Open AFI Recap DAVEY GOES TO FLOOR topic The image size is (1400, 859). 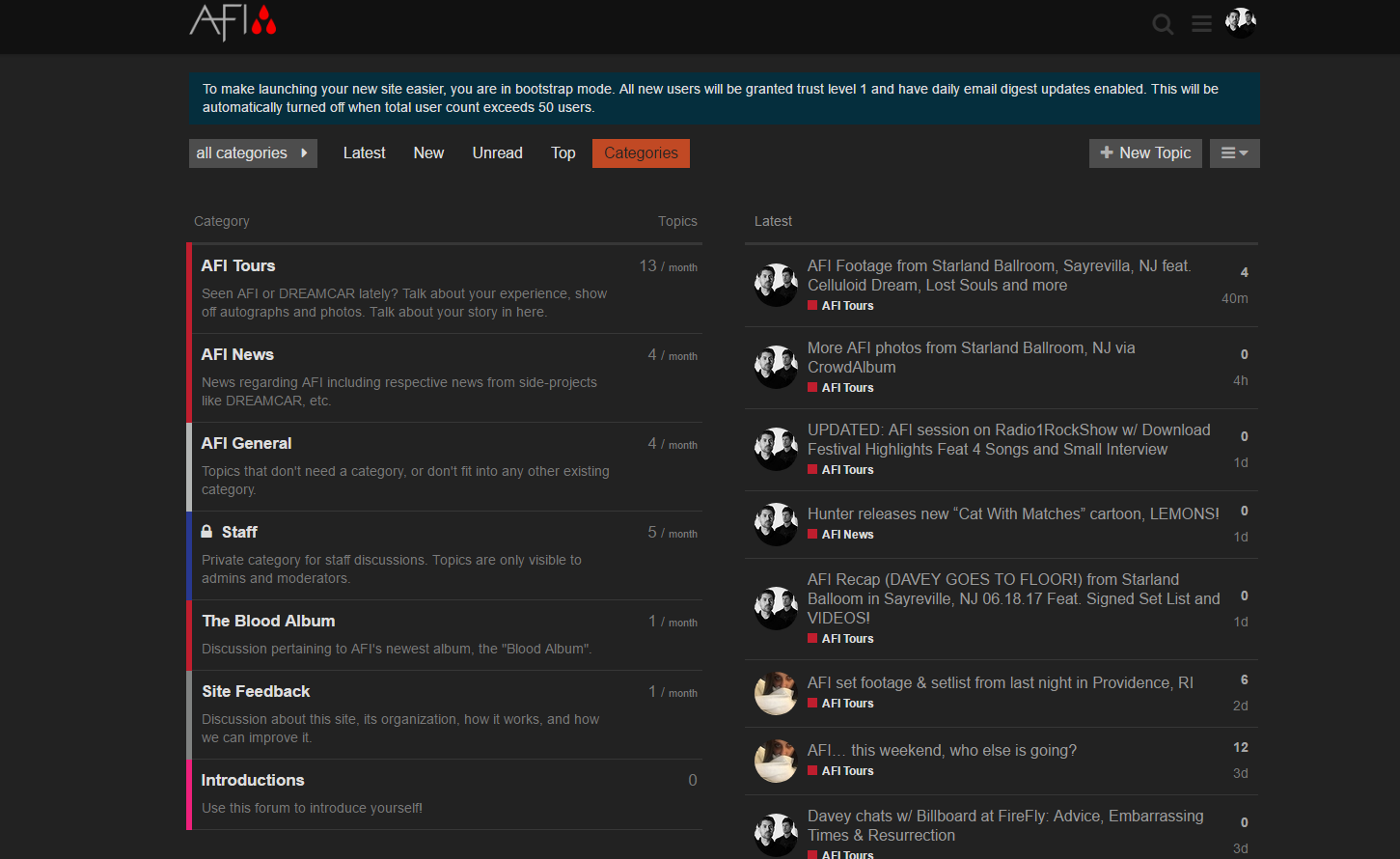pyautogui.click(x=1013, y=598)
